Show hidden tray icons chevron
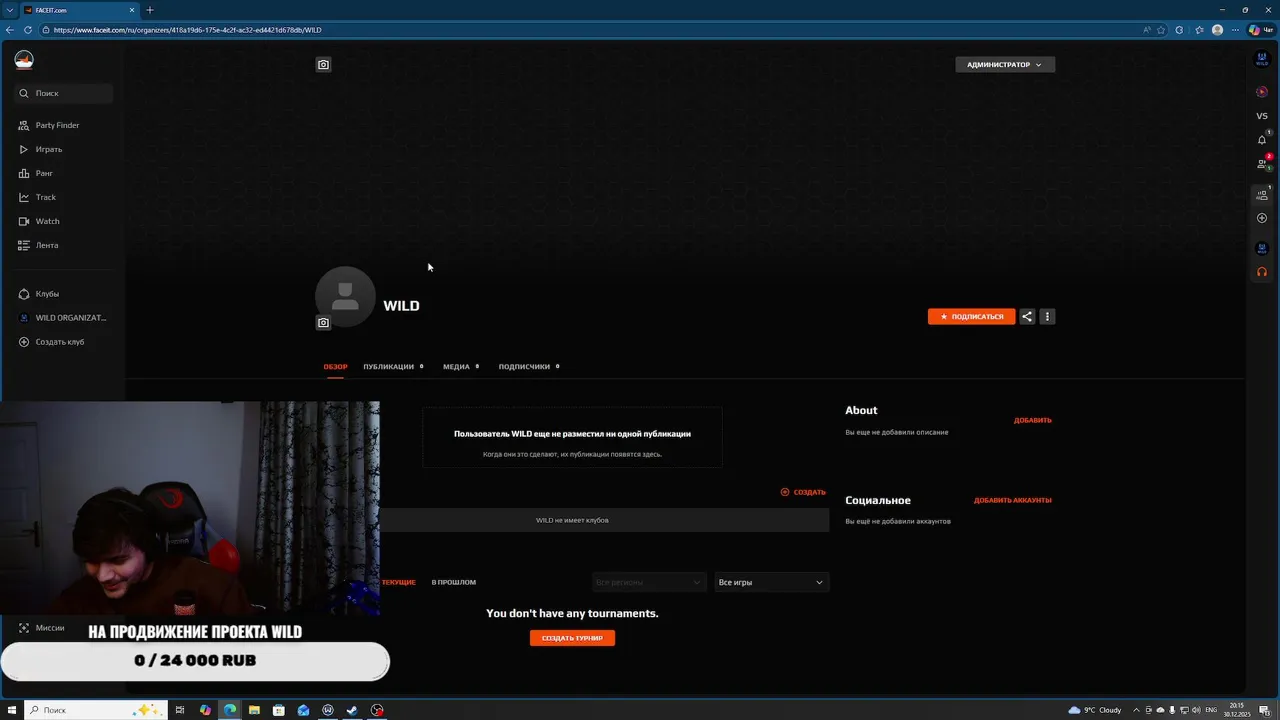The width and height of the screenshot is (1280, 720). coord(1136,710)
